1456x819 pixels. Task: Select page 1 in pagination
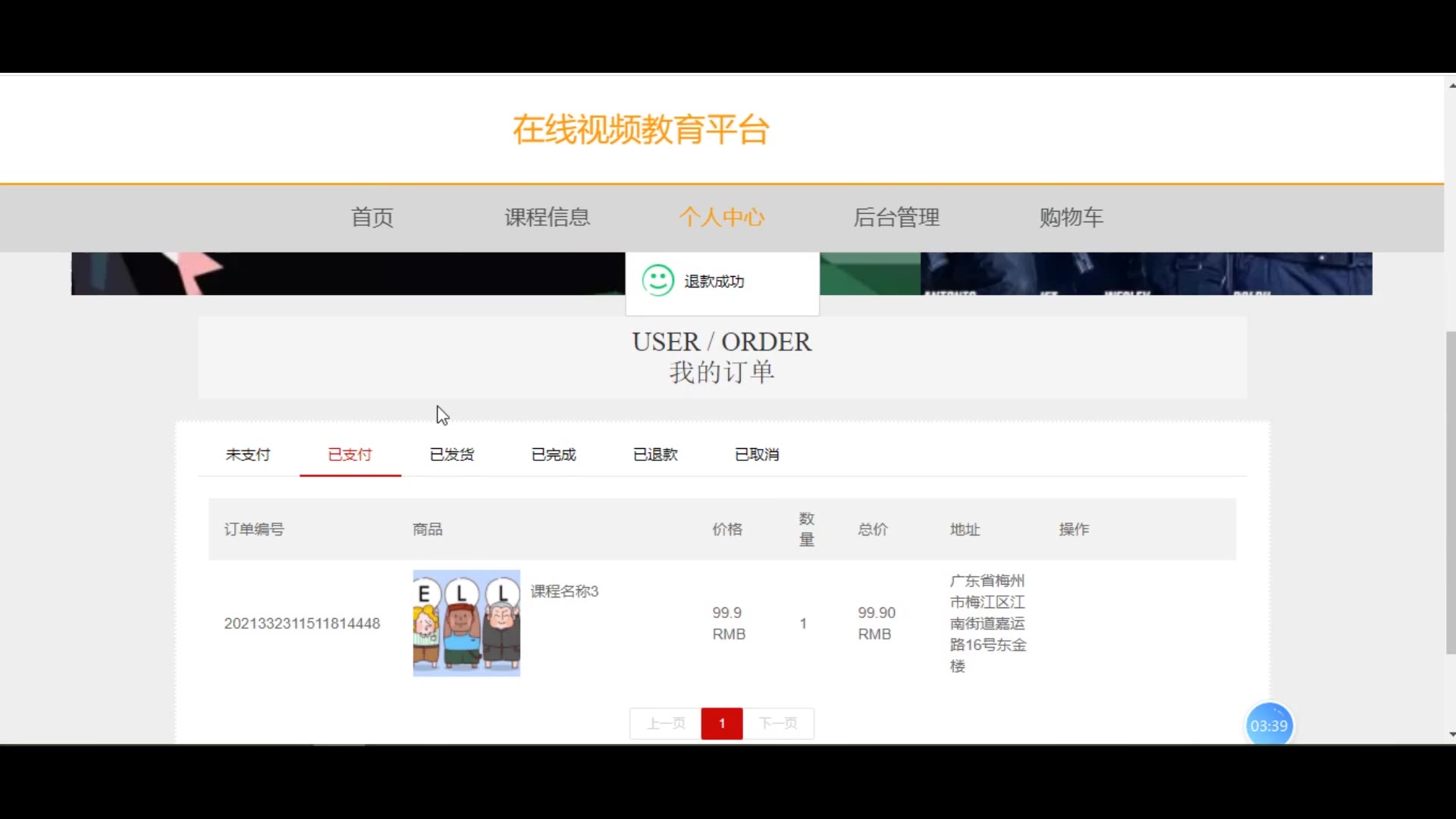tap(722, 723)
